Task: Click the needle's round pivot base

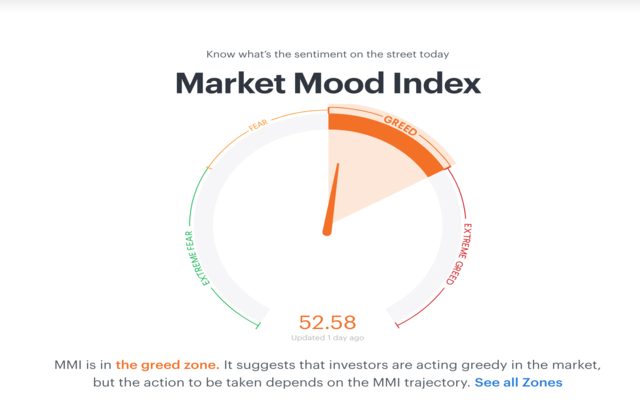Action: [326, 231]
